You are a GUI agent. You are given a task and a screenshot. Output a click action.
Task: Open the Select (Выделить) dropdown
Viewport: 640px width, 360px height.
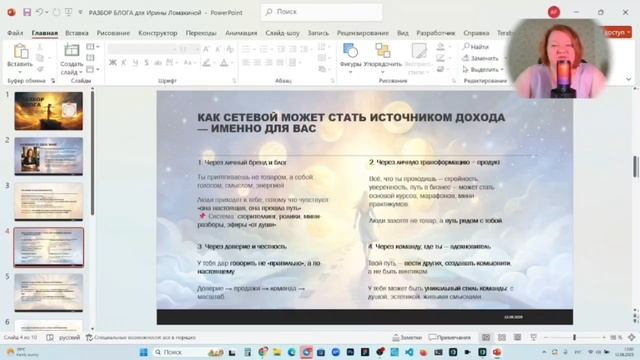click(x=483, y=70)
